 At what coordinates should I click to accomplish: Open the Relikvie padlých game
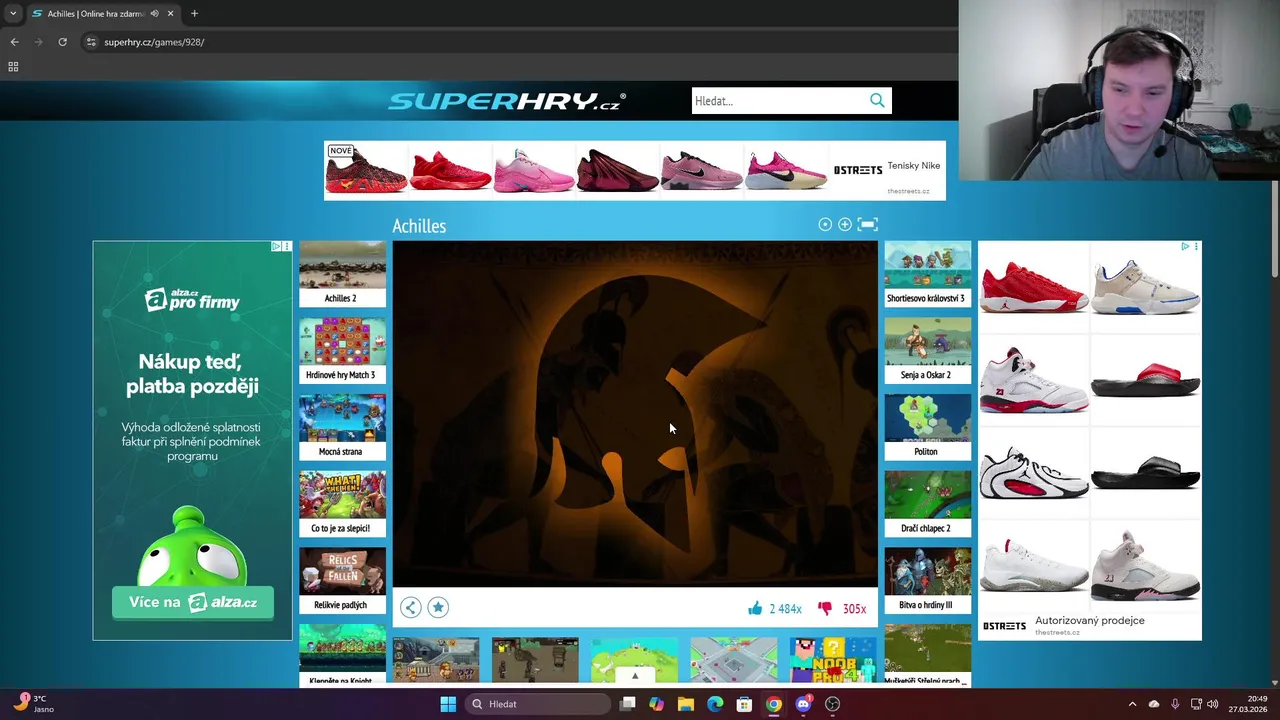point(342,581)
